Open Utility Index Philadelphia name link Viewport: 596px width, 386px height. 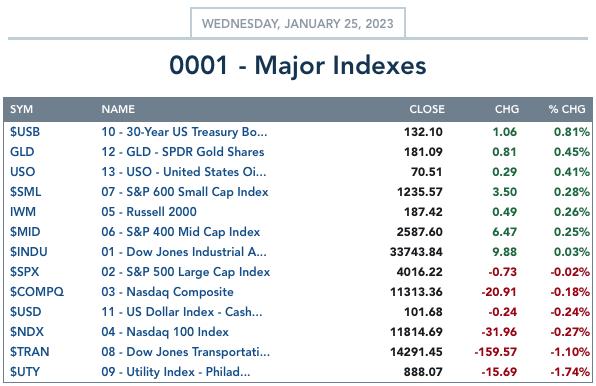[176, 372]
